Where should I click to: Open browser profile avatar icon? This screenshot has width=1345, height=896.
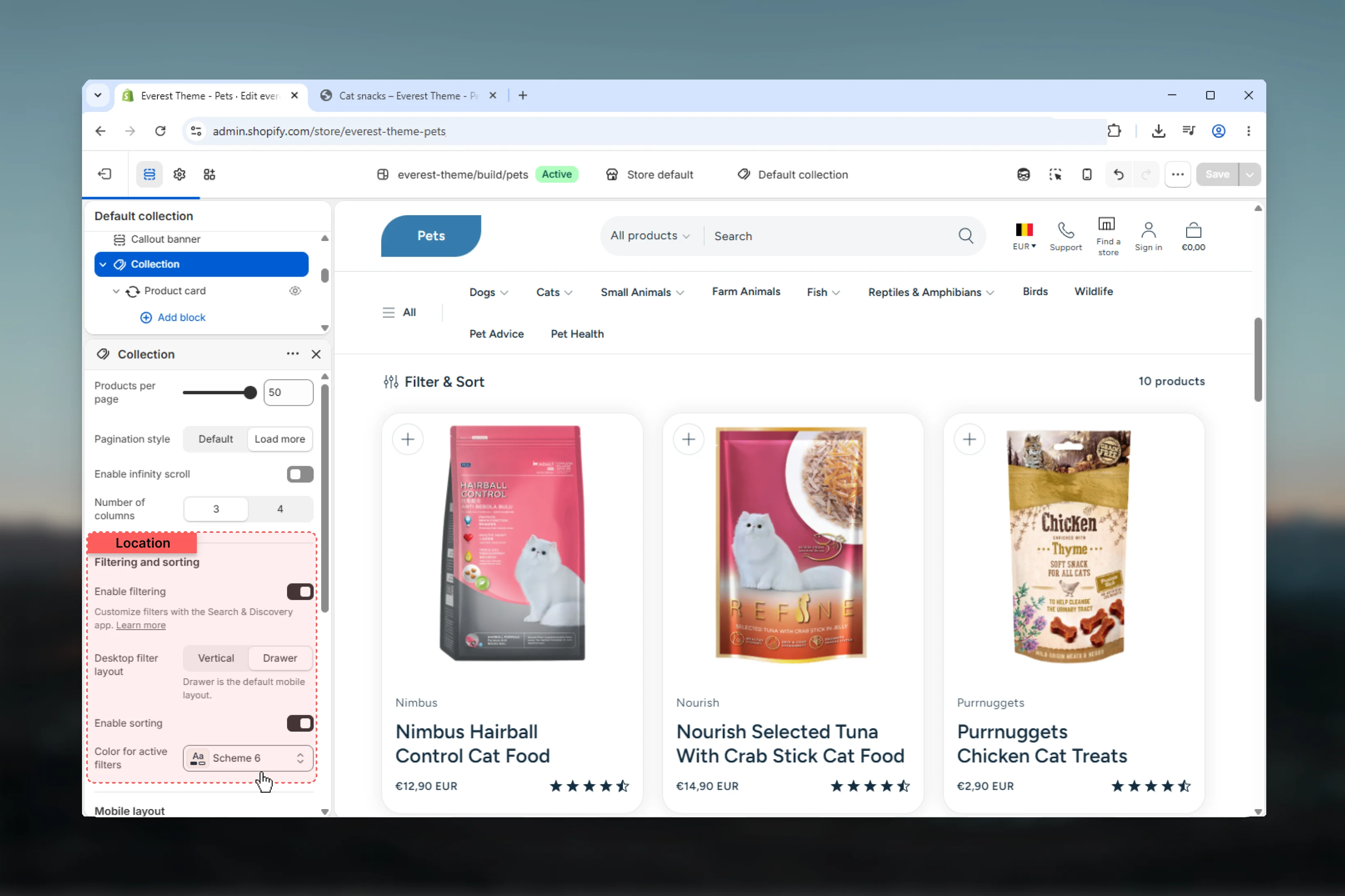[x=1218, y=131]
